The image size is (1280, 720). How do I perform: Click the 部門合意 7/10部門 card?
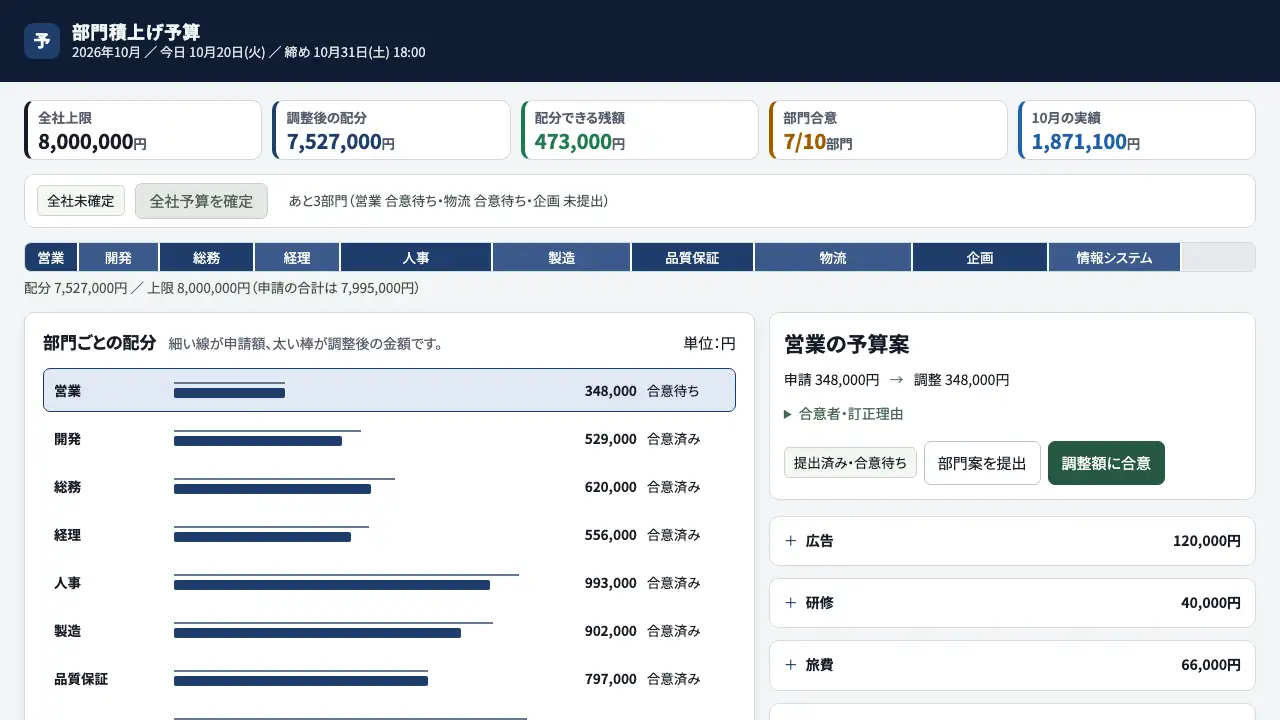pyautogui.click(x=888, y=130)
